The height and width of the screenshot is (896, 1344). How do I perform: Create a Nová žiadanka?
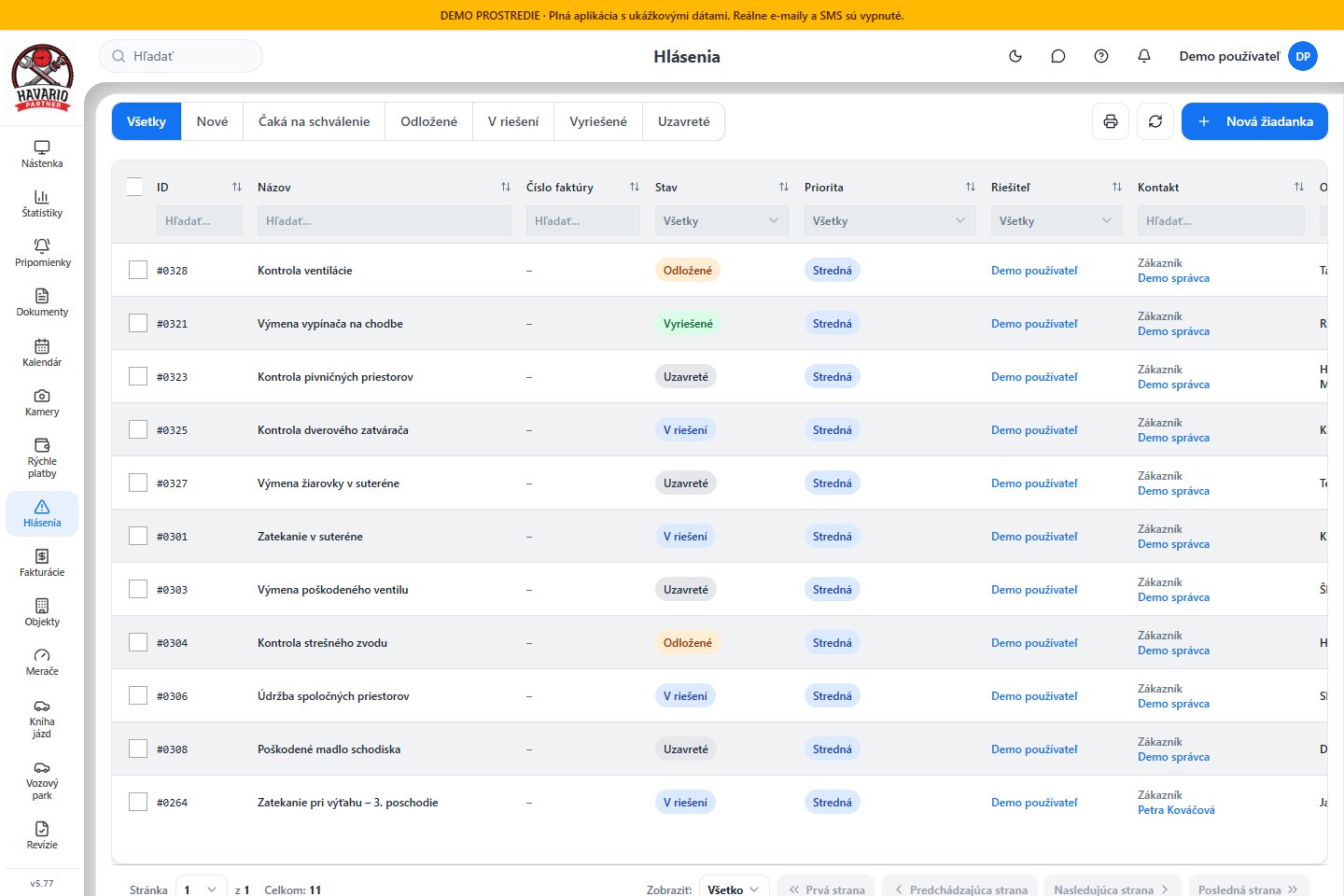click(1254, 121)
